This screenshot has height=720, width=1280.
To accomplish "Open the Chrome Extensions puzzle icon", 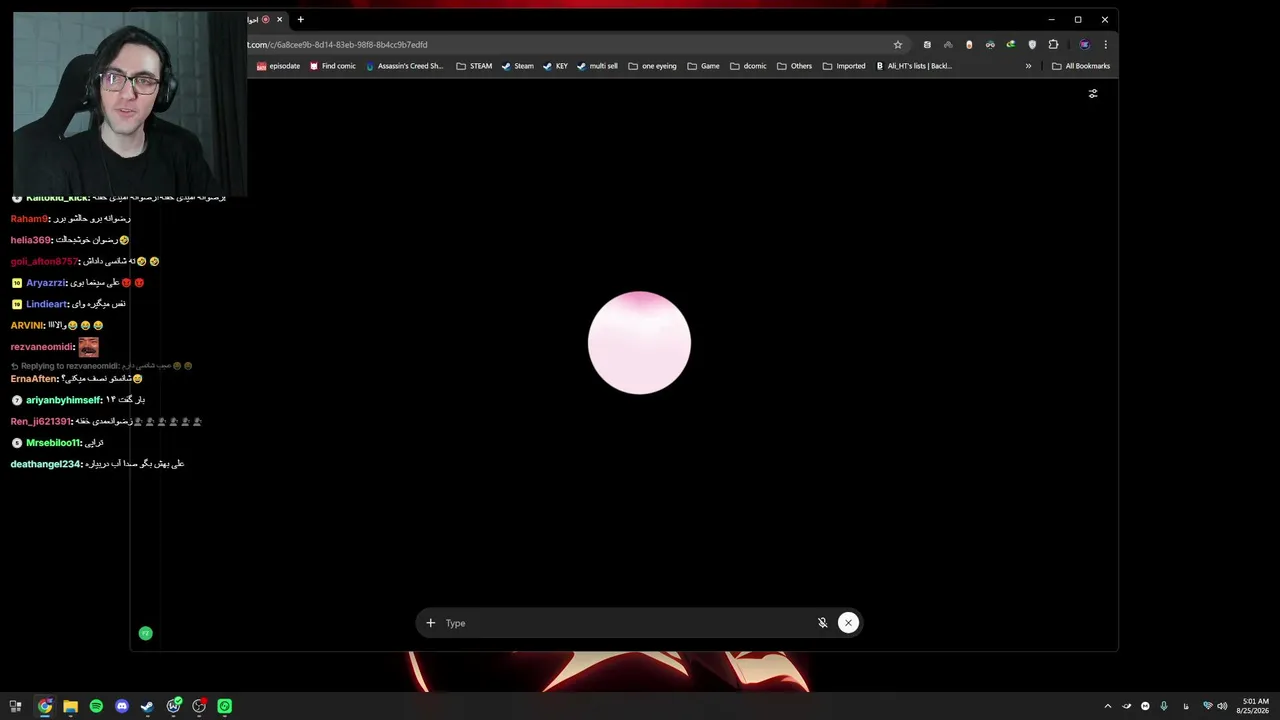I will (x=1053, y=45).
